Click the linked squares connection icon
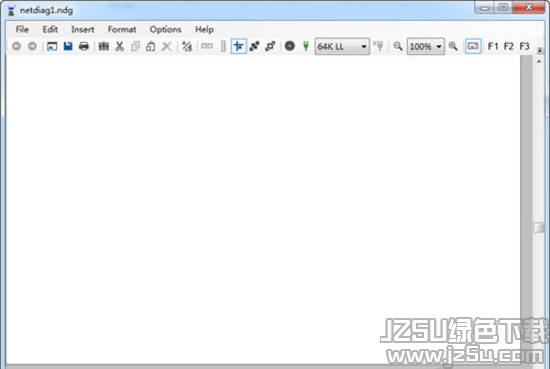The height and width of the screenshot is (369, 550). pyautogui.click(x=270, y=46)
